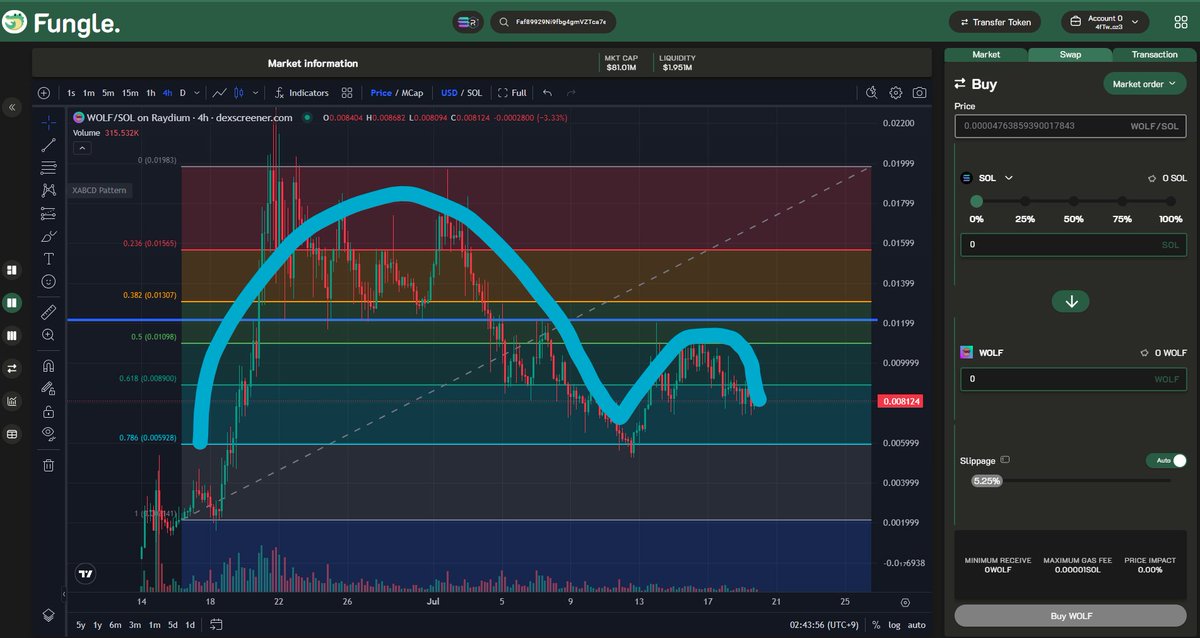Screen dimensions: 1200x638
Task: Switch to the Transaction tab
Action: (x=1155, y=54)
